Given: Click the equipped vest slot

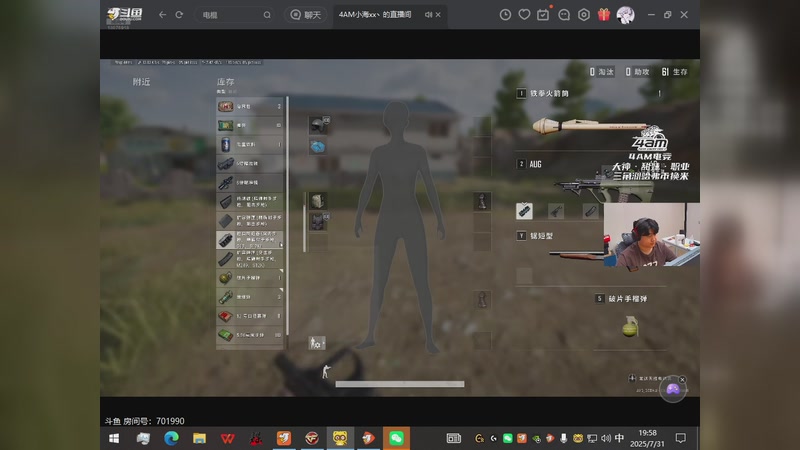Looking at the screenshot, I should [x=318, y=222].
